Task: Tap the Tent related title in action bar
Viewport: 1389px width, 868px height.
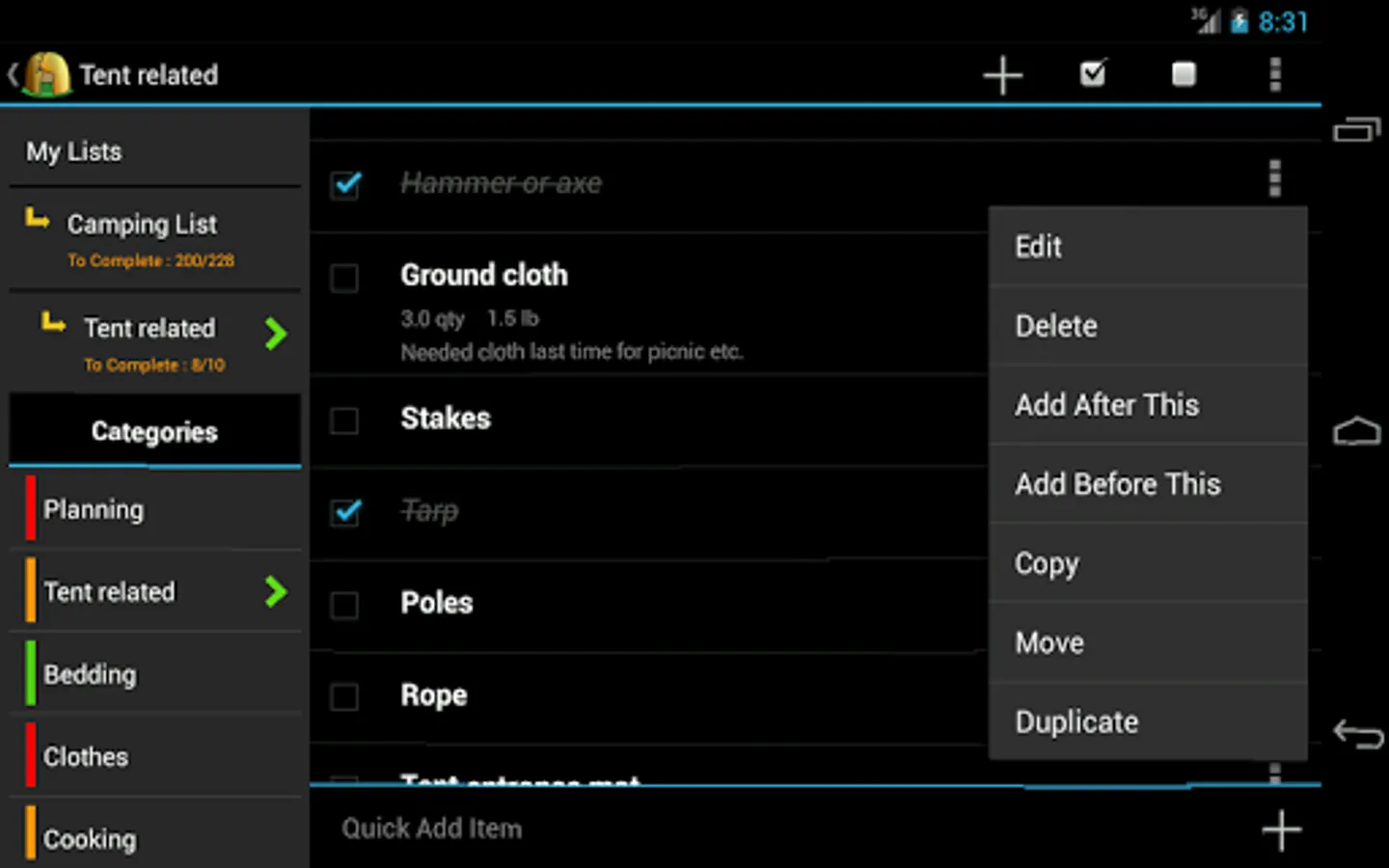Action: 149,75
